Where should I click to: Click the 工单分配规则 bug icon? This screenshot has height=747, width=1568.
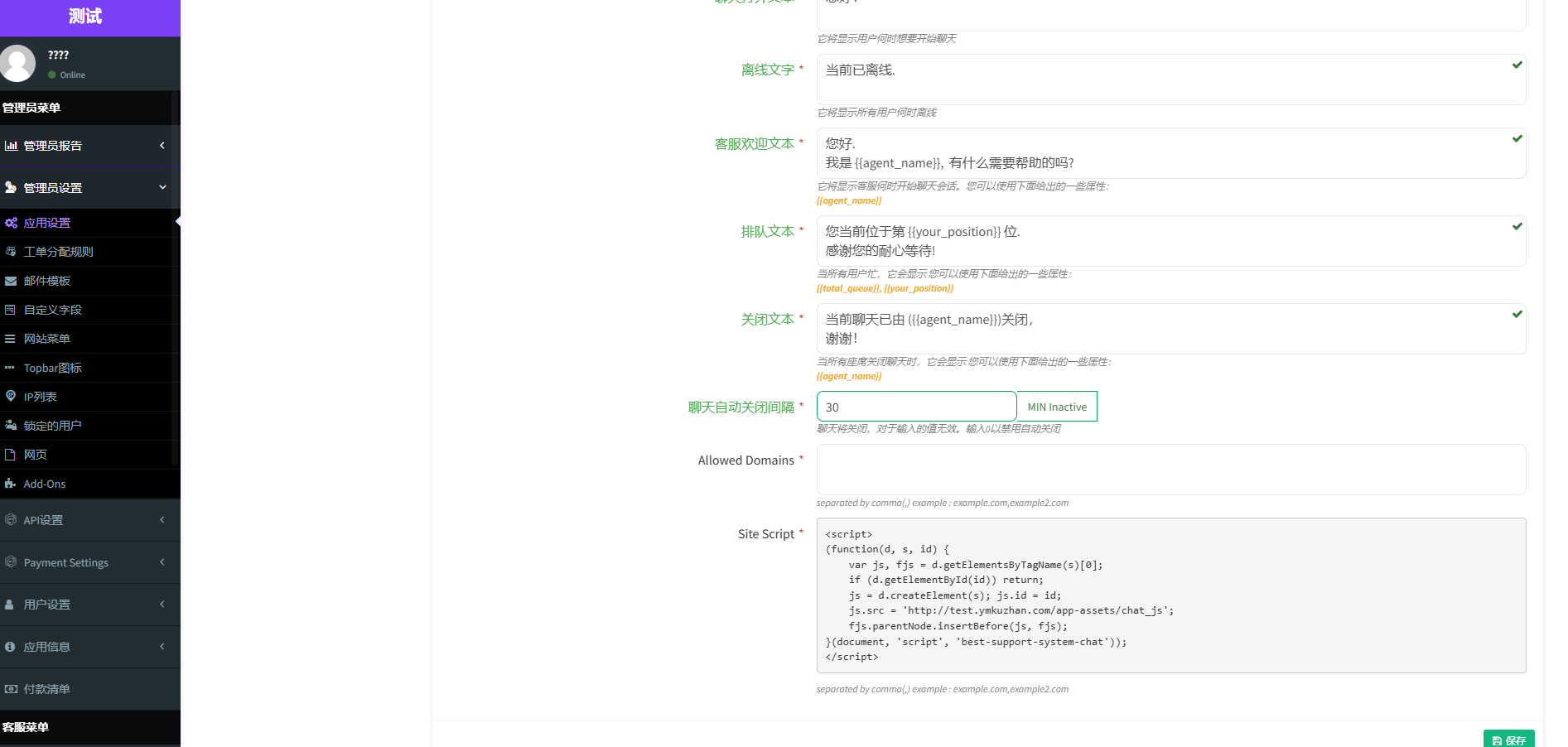11,252
